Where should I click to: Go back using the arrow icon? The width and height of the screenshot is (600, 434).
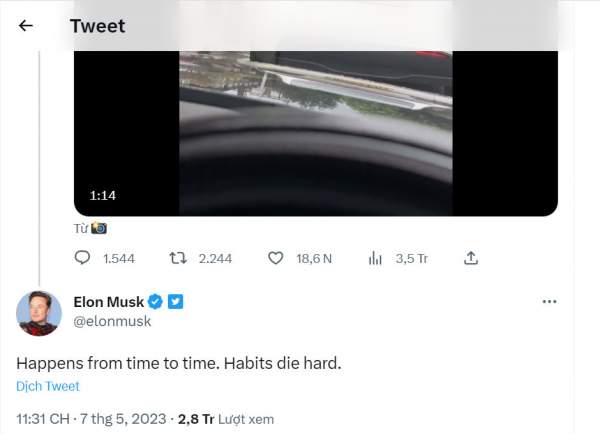pyautogui.click(x=26, y=26)
